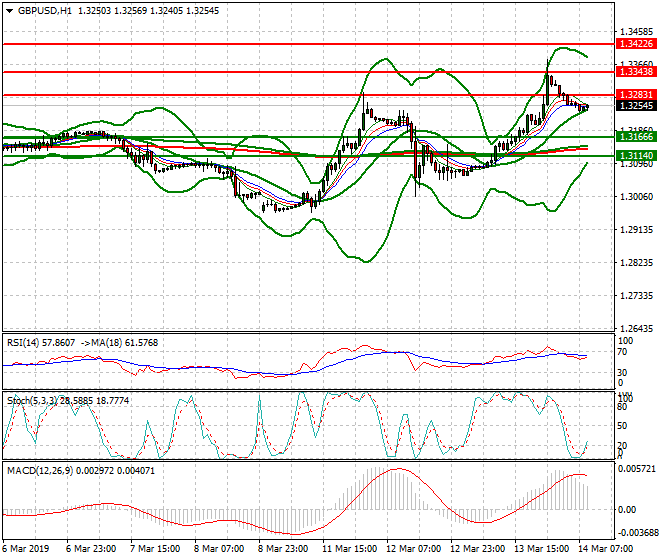
Task: Select the green 1.31140 price label
Action: click(636, 156)
